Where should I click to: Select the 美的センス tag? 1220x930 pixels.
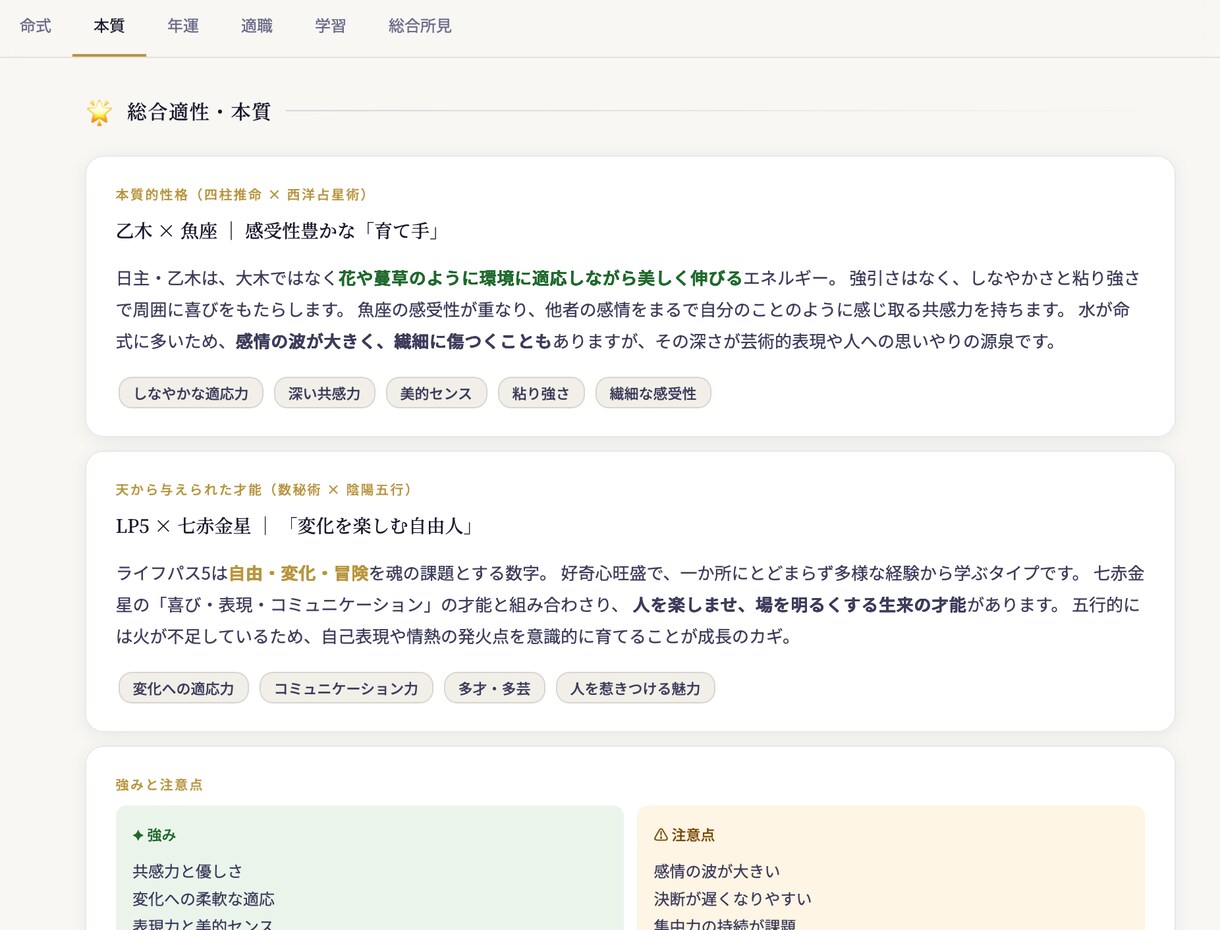(x=436, y=393)
